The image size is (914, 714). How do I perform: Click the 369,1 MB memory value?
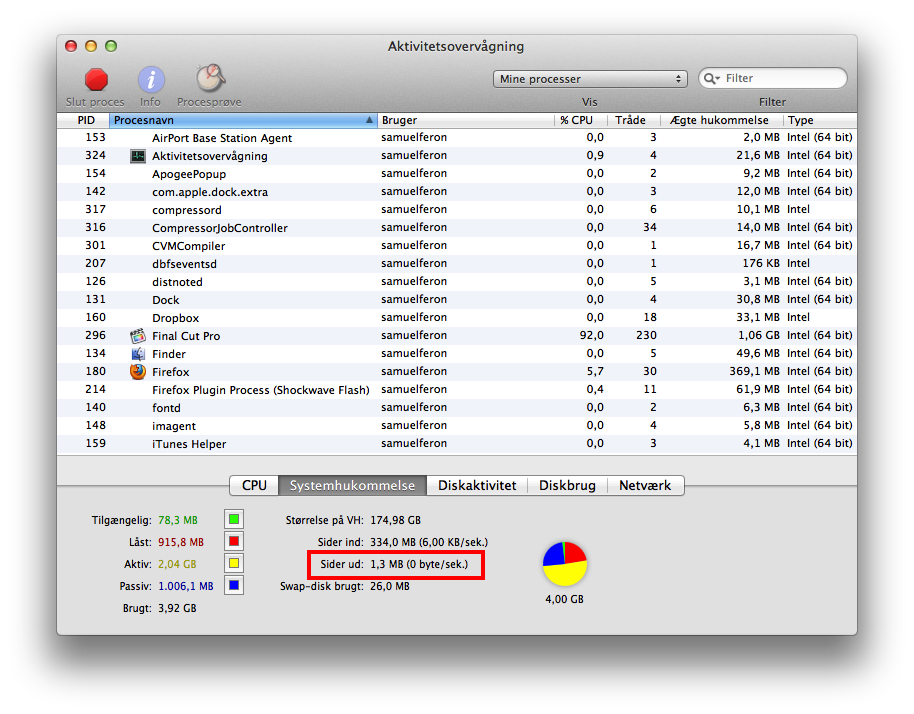(x=754, y=372)
